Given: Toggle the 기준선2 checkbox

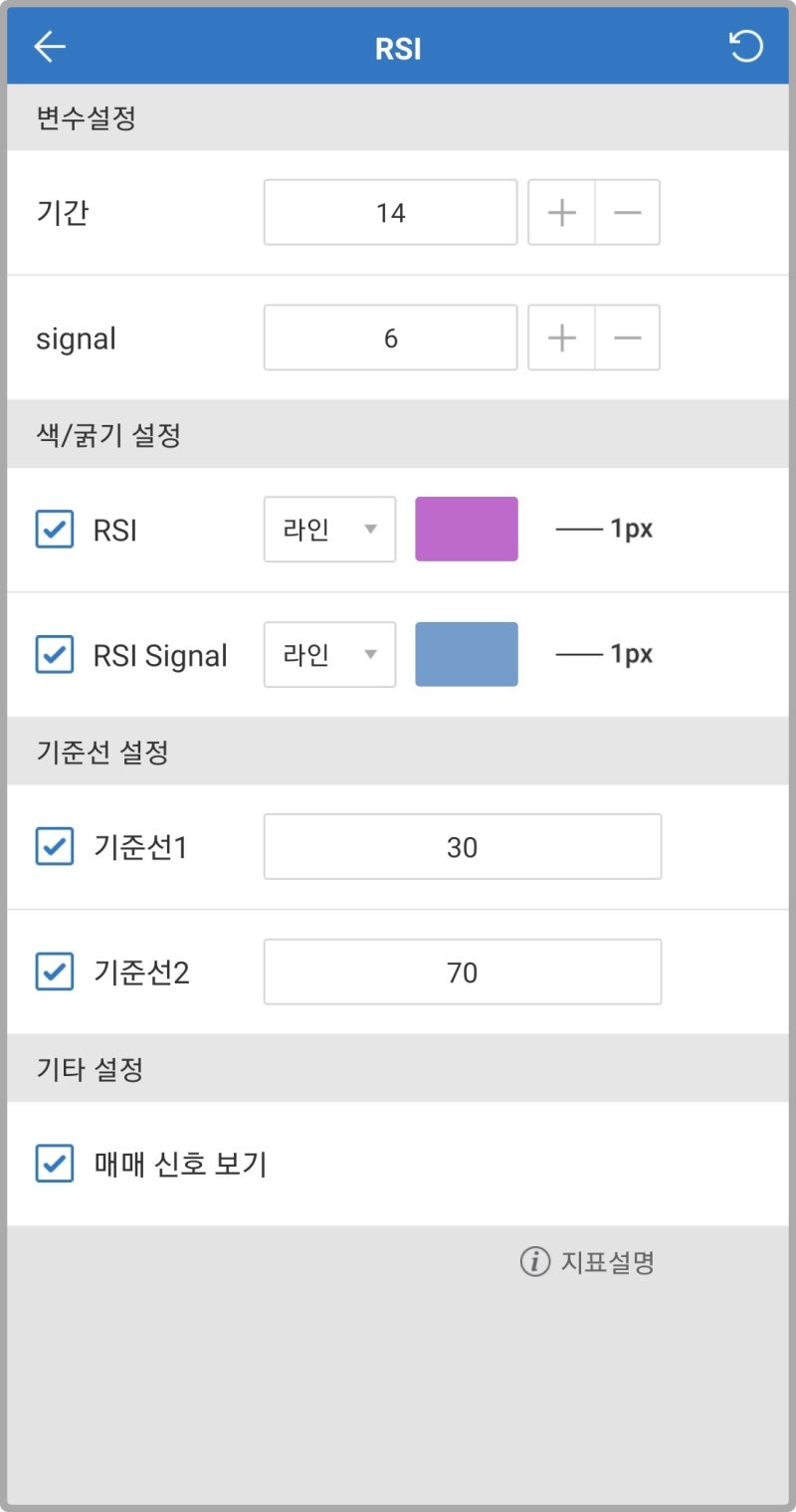Looking at the screenshot, I should click(55, 972).
